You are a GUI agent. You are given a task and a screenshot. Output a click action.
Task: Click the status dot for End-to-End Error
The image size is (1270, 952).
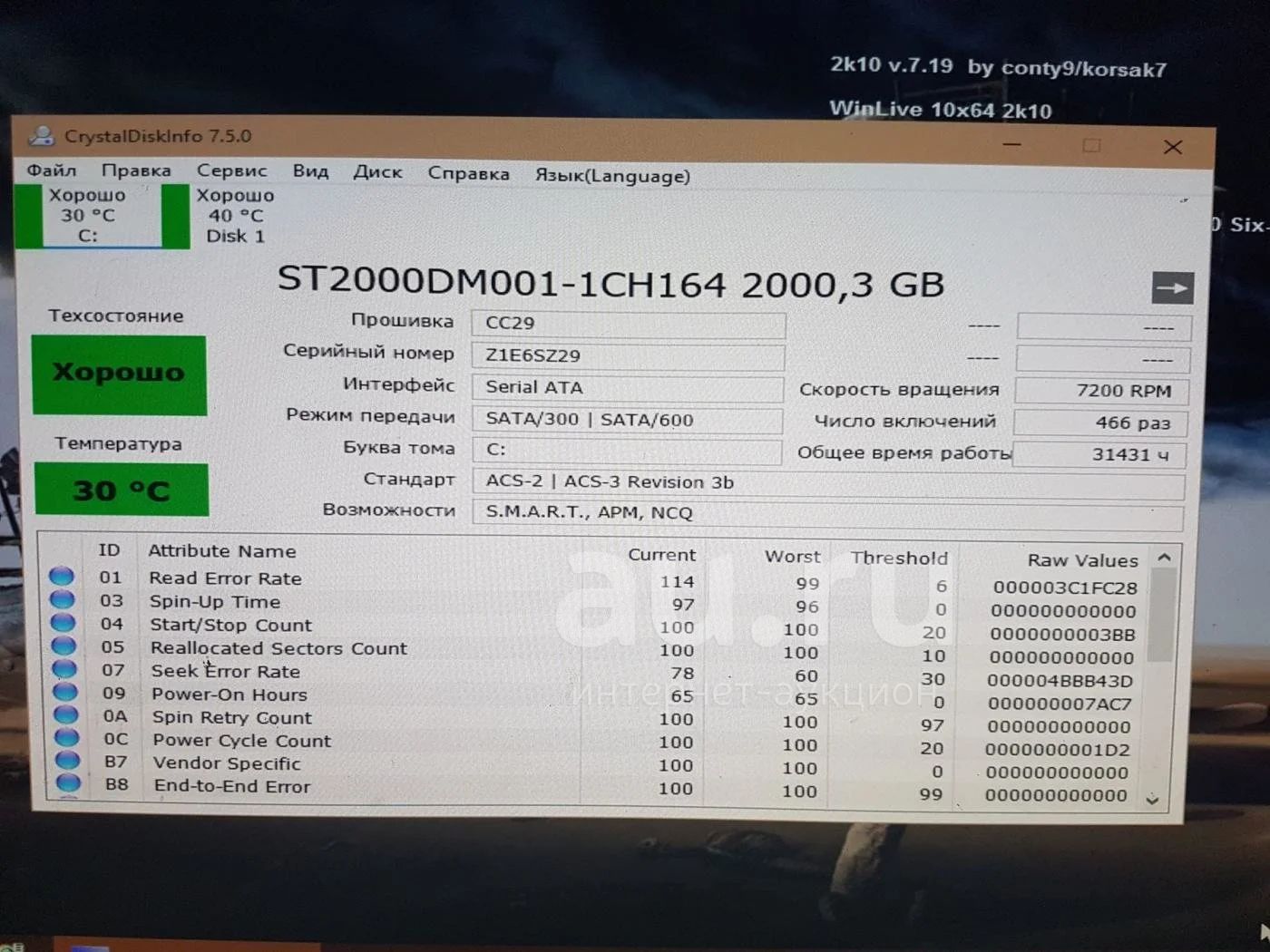[x=69, y=782]
